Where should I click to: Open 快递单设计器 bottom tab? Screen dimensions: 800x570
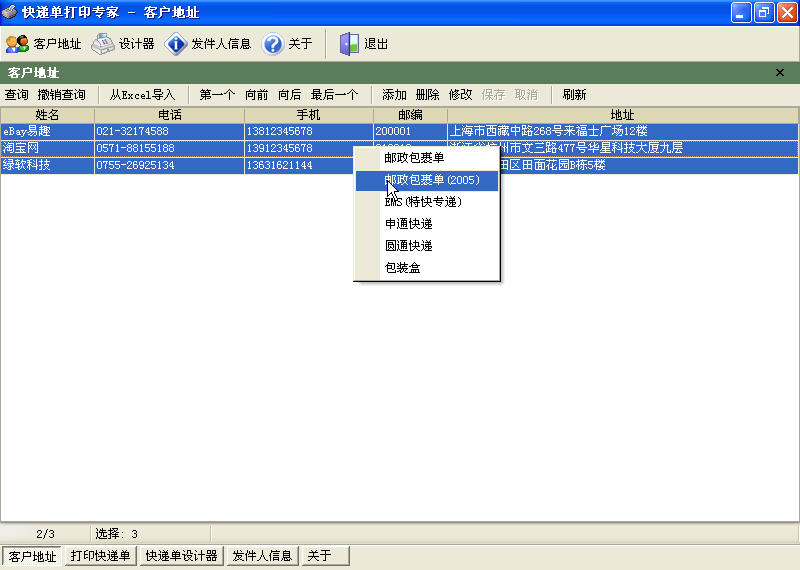click(x=181, y=556)
